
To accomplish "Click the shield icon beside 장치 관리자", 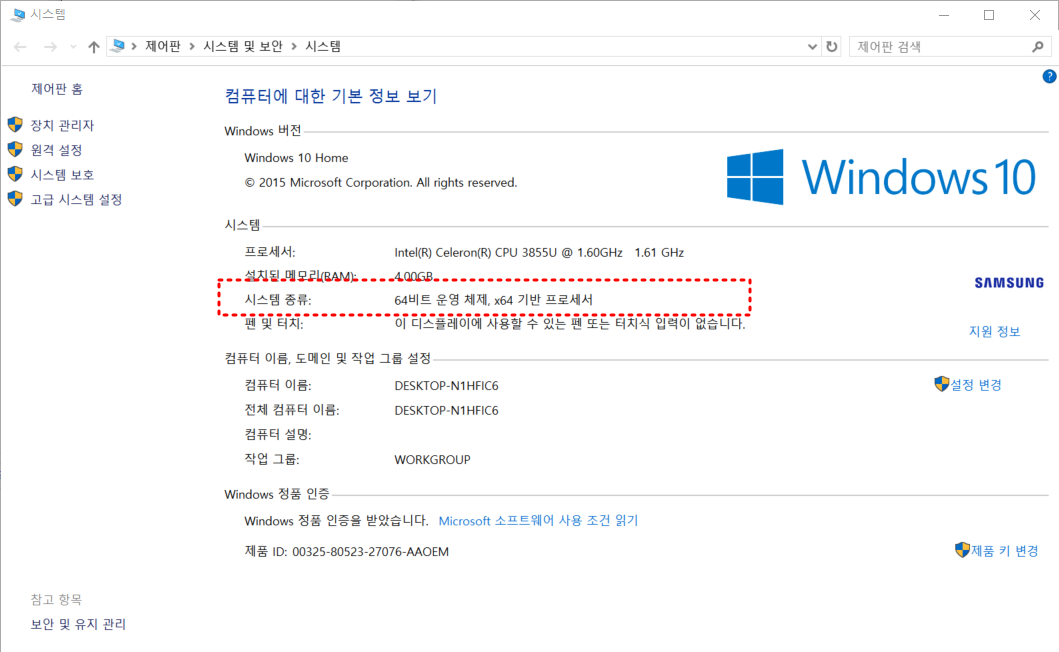I will click(x=15, y=124).
